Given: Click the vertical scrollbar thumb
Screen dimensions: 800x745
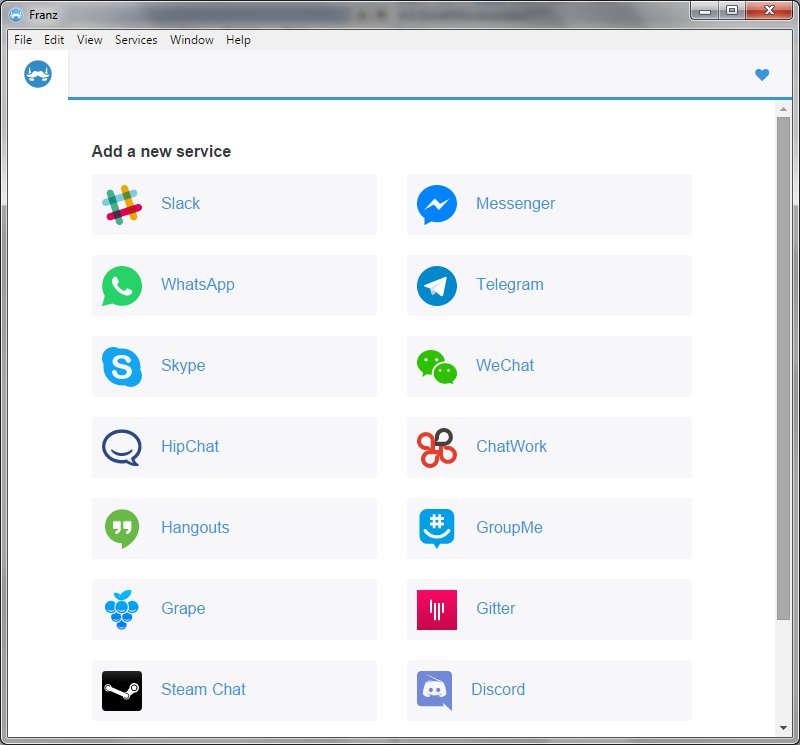Looking at the screenshot, I should point(783,368).
